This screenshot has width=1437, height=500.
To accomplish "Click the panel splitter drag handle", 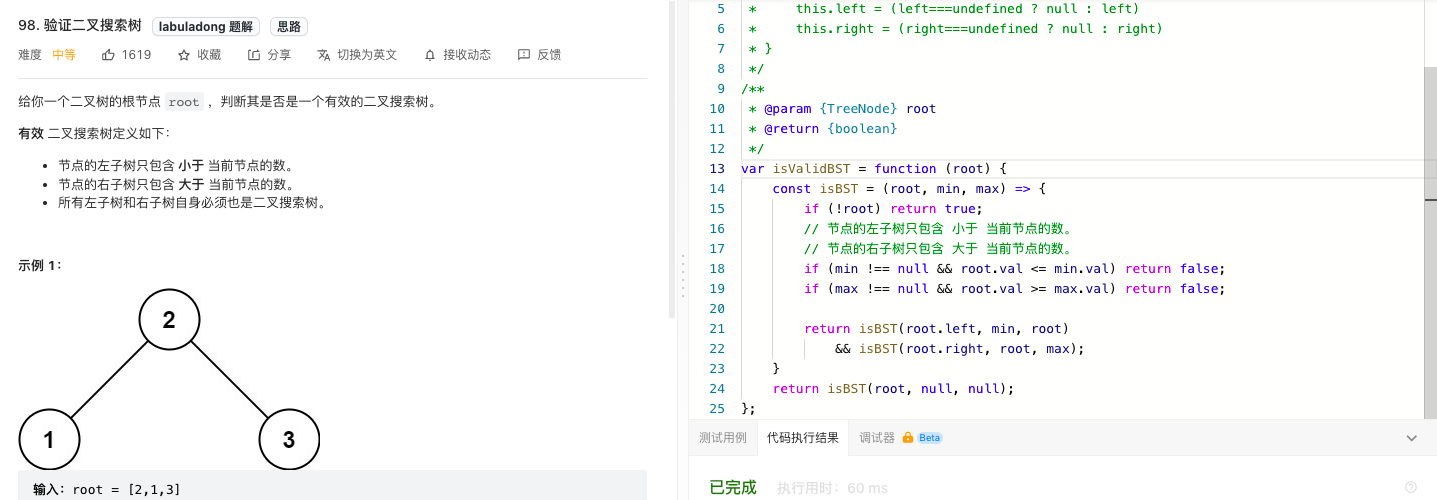I will tap(683, 276).
